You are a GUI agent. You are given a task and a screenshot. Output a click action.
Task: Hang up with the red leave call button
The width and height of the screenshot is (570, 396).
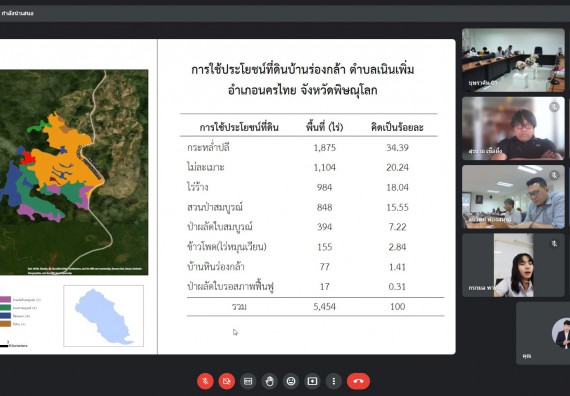click(358, 381)
